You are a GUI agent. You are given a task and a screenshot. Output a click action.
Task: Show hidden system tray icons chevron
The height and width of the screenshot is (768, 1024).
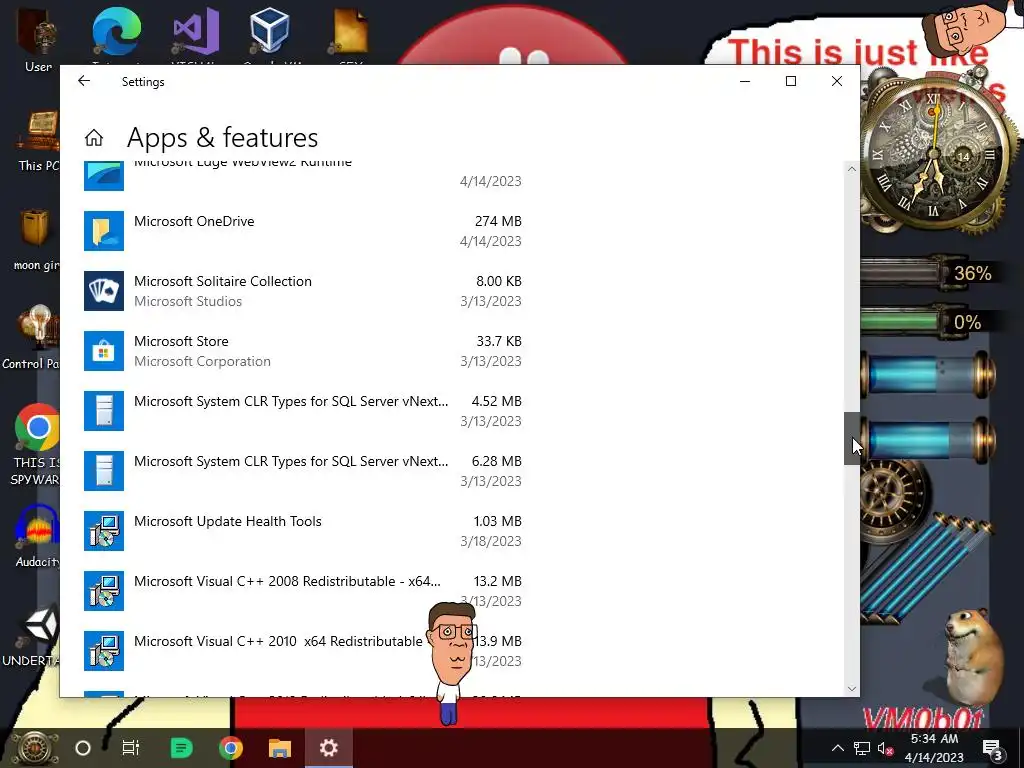pyautogui.click(x=837, y=748)
